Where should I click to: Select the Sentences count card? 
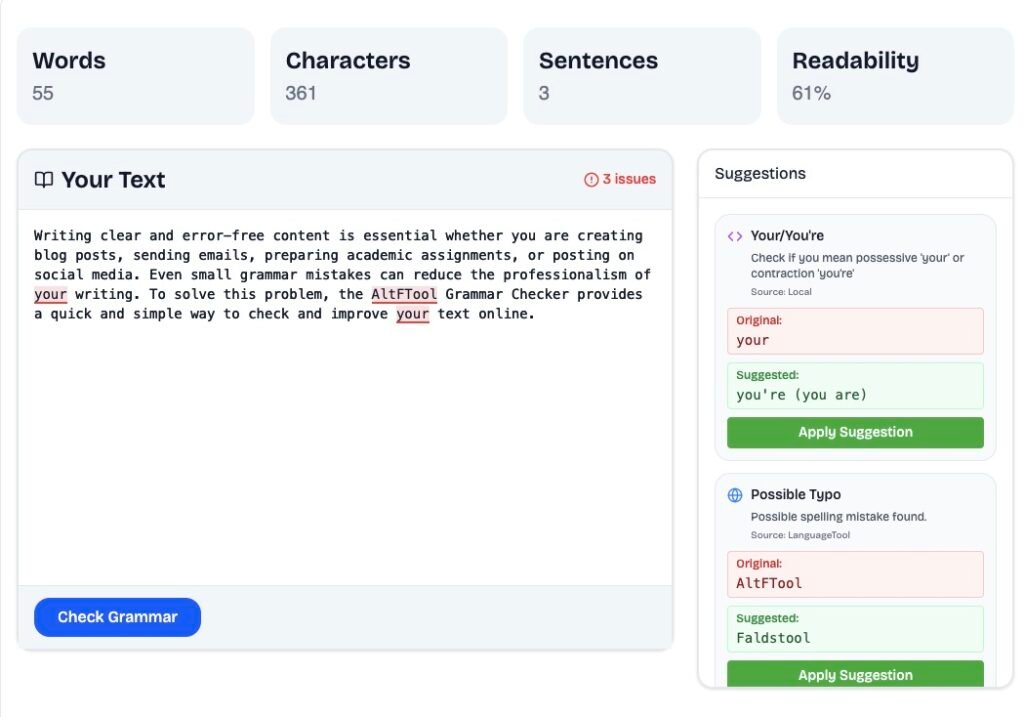pos(642,76)
